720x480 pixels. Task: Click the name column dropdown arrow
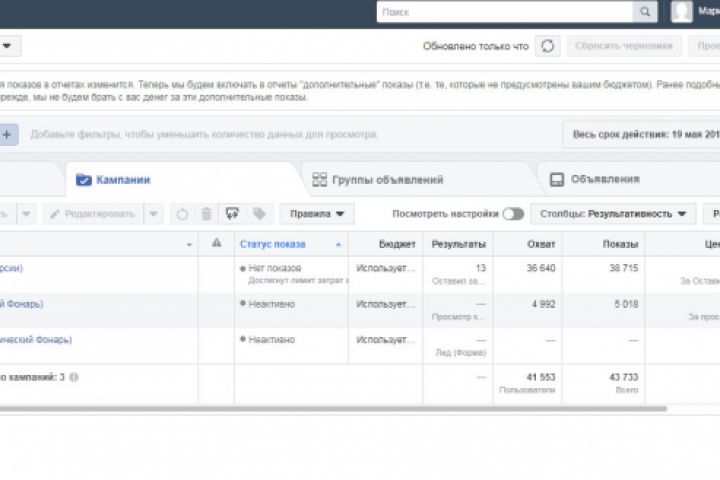(189, 245)
